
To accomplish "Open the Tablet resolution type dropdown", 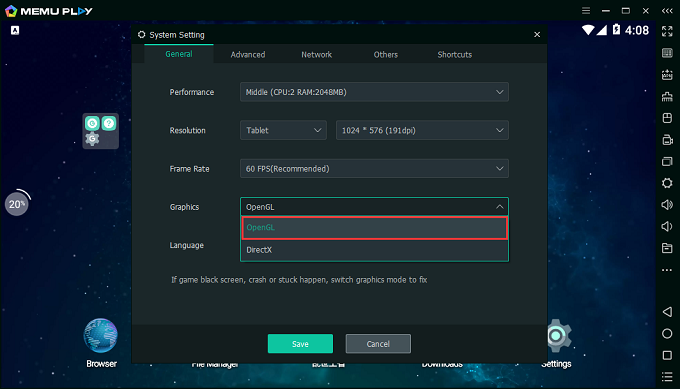I will pos(283,130).
